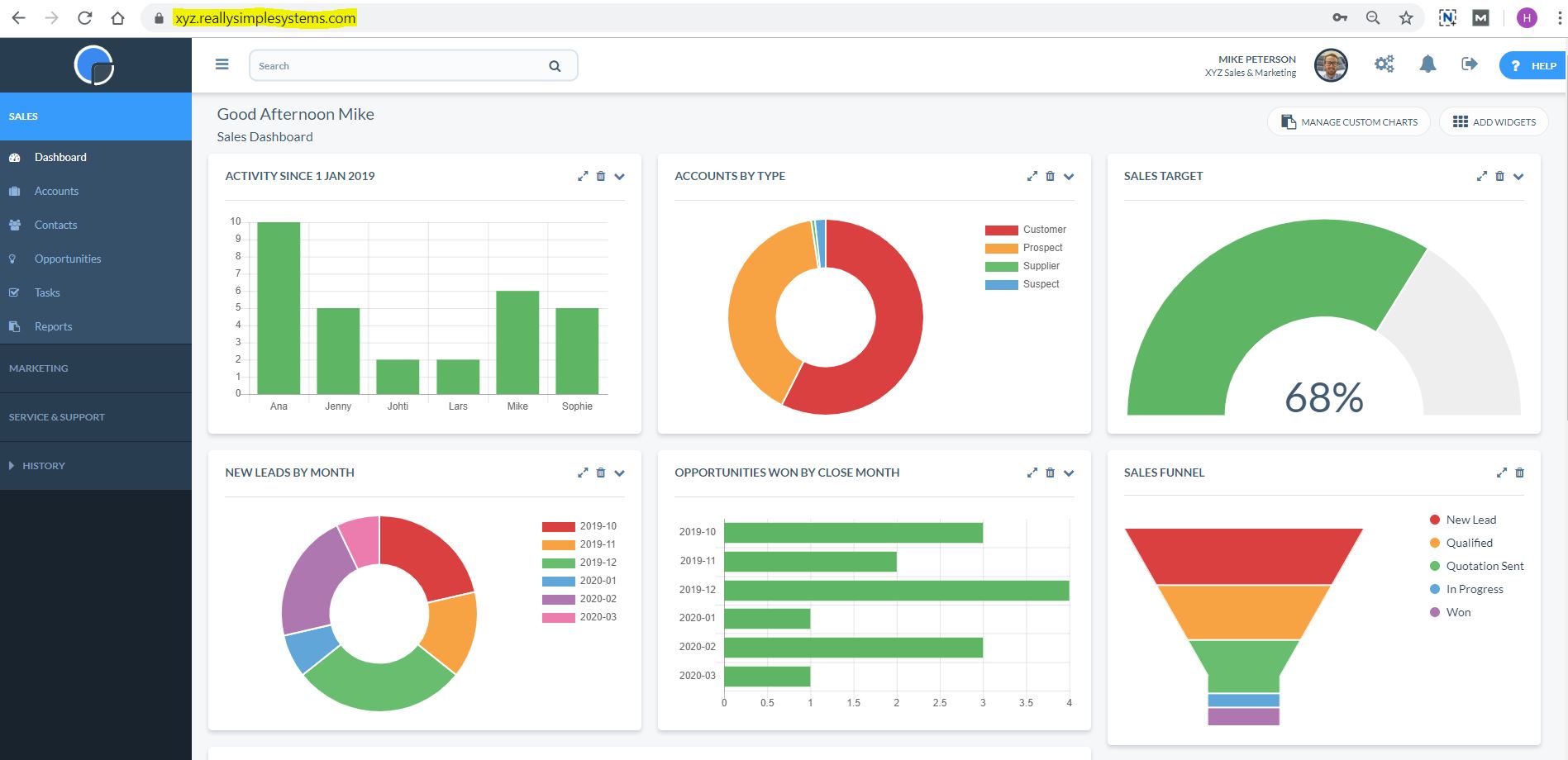Delete the Sales Target widget via its trash icon
Viewport: 1568px width, 760px height.
(1499, 176)
